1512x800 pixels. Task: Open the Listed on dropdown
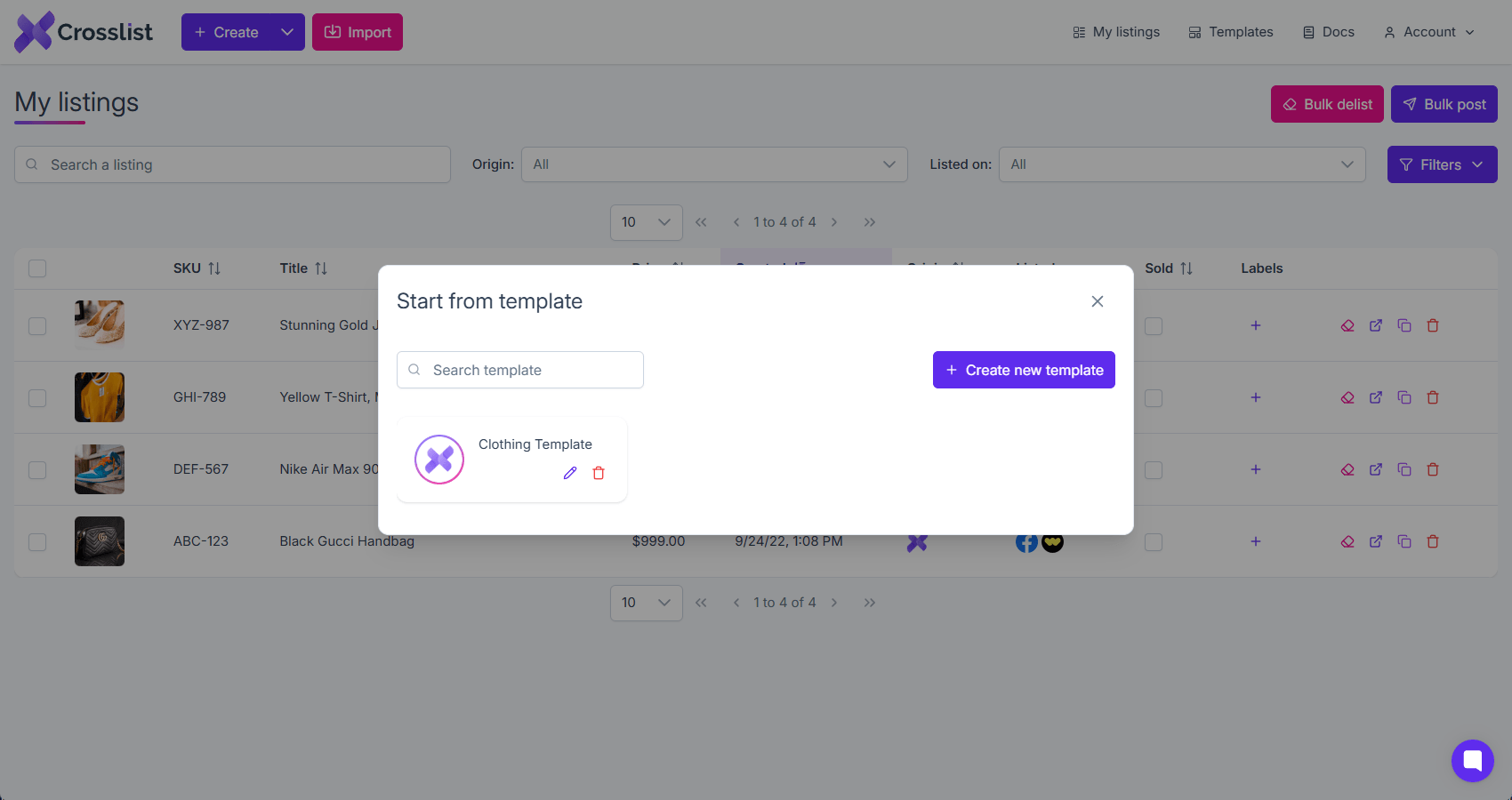(1182, 164)
